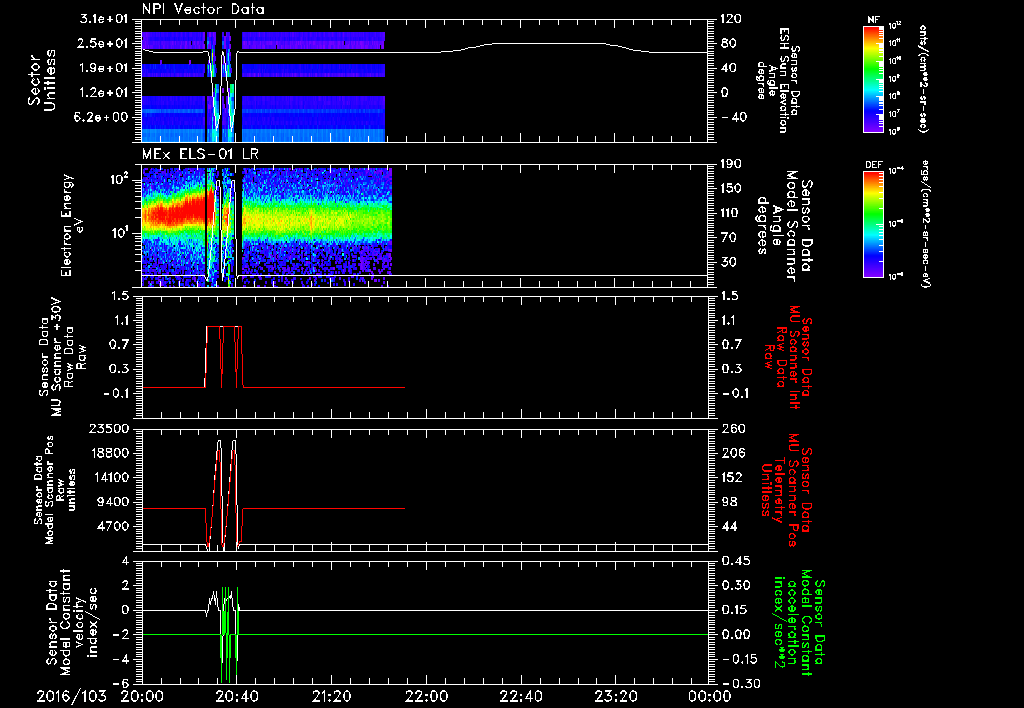
Task: Click the green Model Constant acceleration title
Action: (798, 622)
